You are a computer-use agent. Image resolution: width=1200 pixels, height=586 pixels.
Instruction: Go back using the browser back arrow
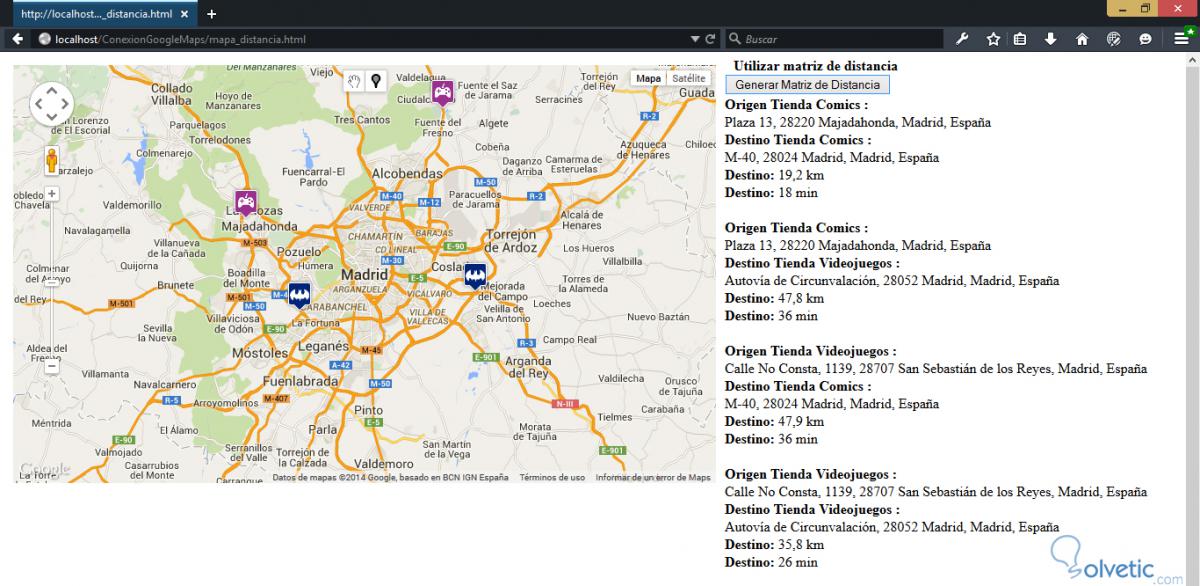coord(18,39)
